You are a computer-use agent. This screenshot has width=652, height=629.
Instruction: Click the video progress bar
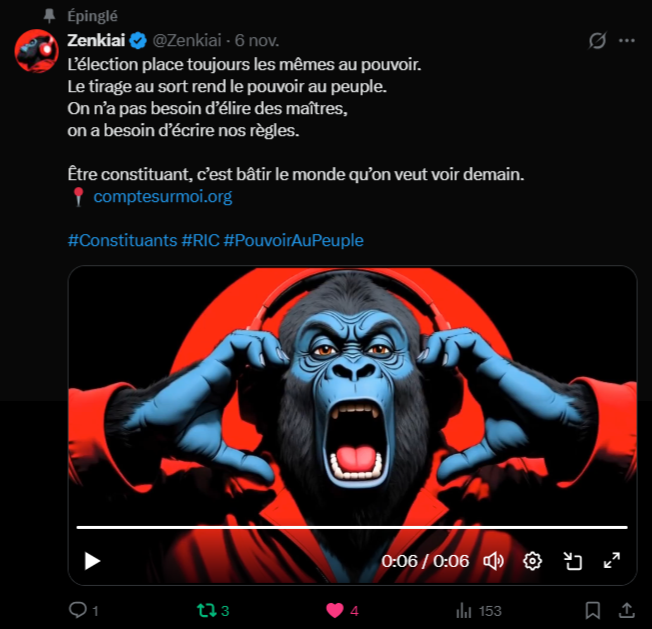(x=352, y=527)
